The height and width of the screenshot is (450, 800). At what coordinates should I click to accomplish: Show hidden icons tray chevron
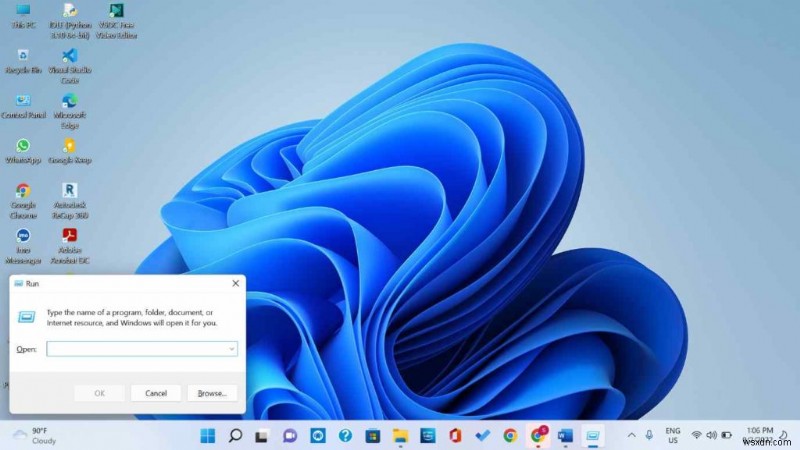tap(632, 435)
